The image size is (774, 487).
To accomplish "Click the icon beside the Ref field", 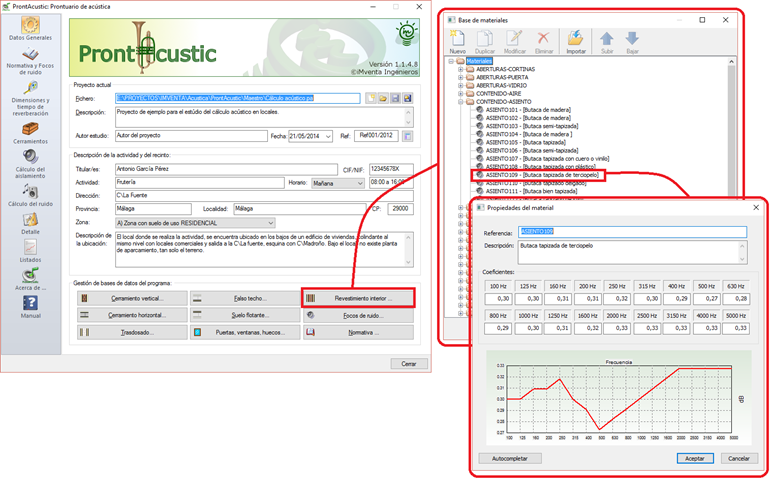I will 408,136.
